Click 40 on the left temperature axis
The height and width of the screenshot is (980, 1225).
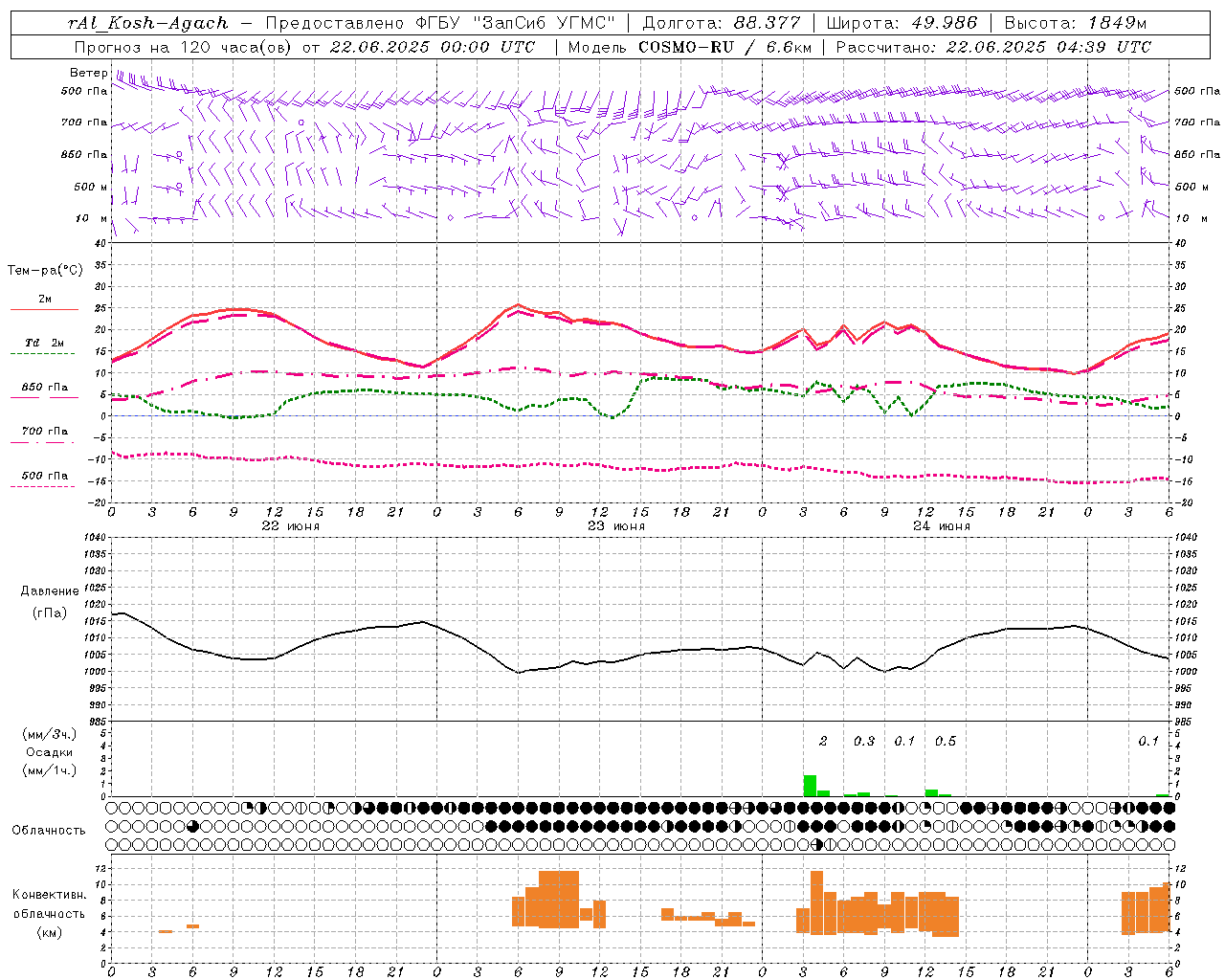point(100,243)
